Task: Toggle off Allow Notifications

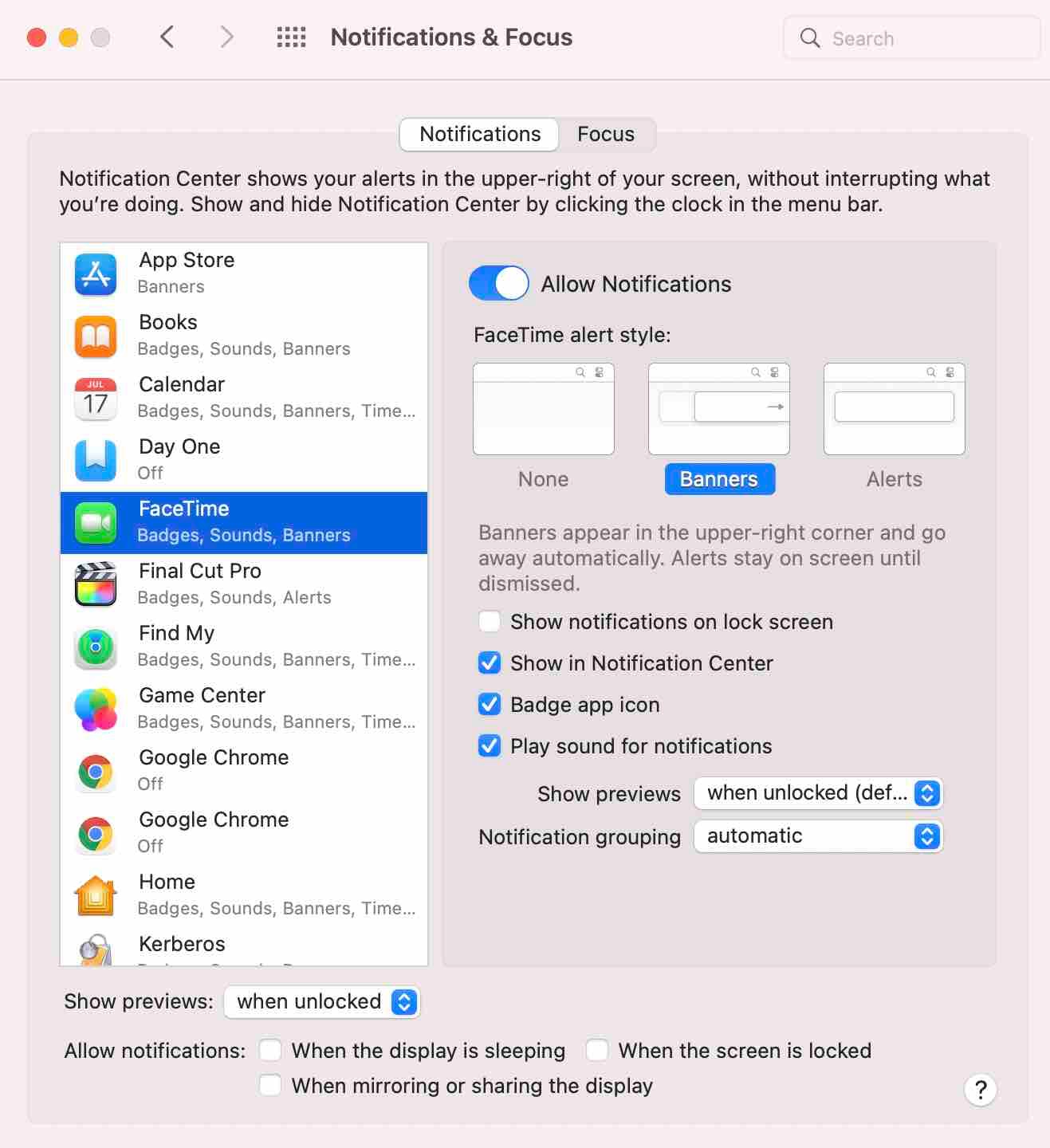Action: coord(498,283)
